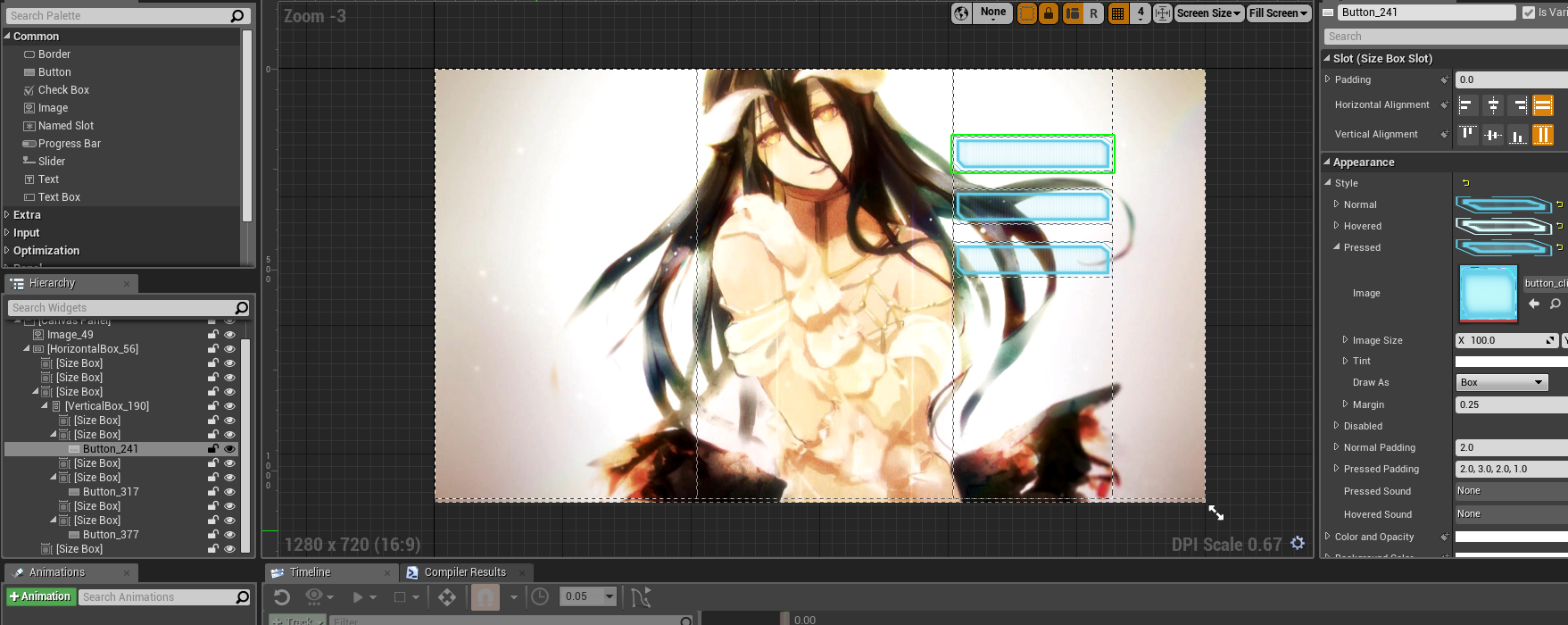Open the None localization dropdown button
1568x625 pixels.
992,13
